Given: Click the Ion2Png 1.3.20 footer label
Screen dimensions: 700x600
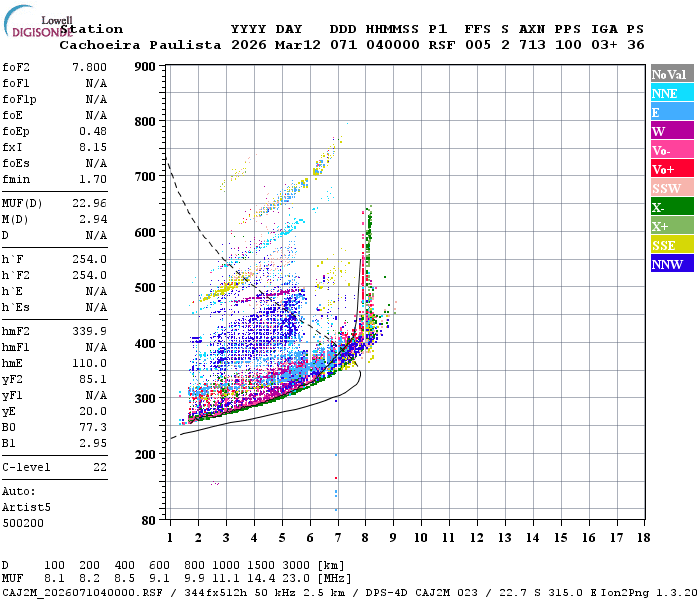Looking at the screenshot, I should (649, 593).
